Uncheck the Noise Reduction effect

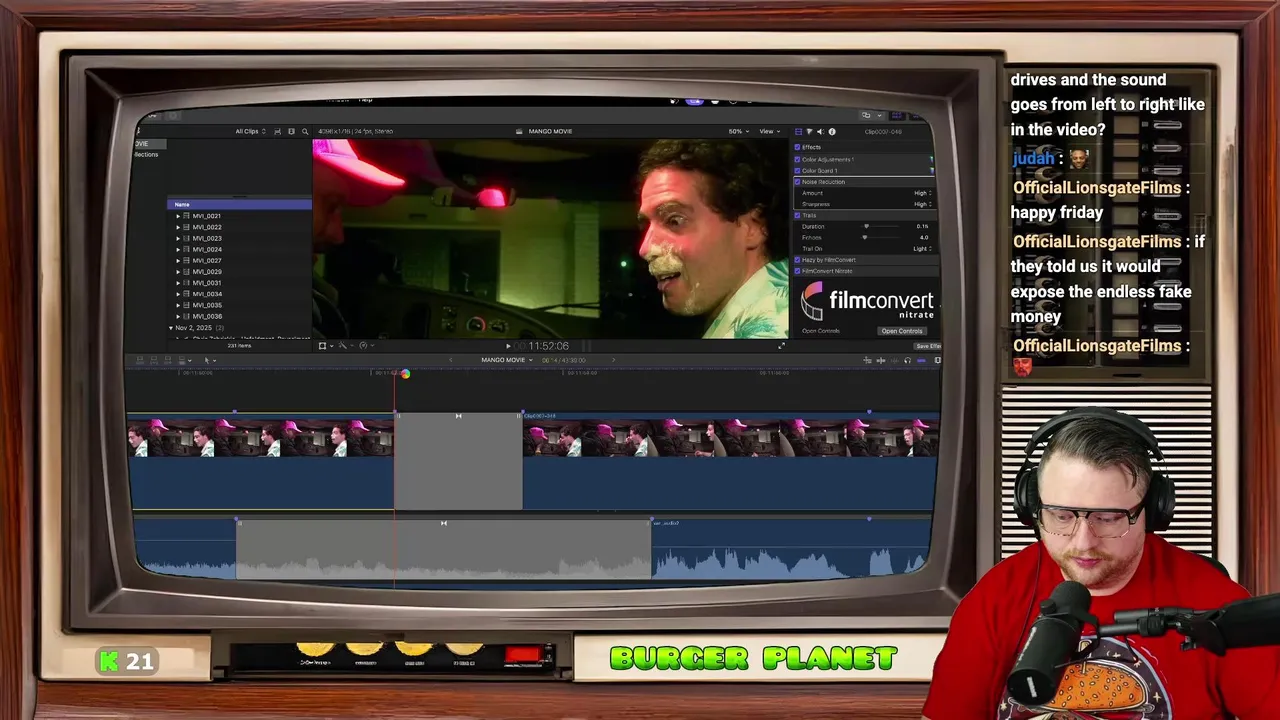pos(798,182)
